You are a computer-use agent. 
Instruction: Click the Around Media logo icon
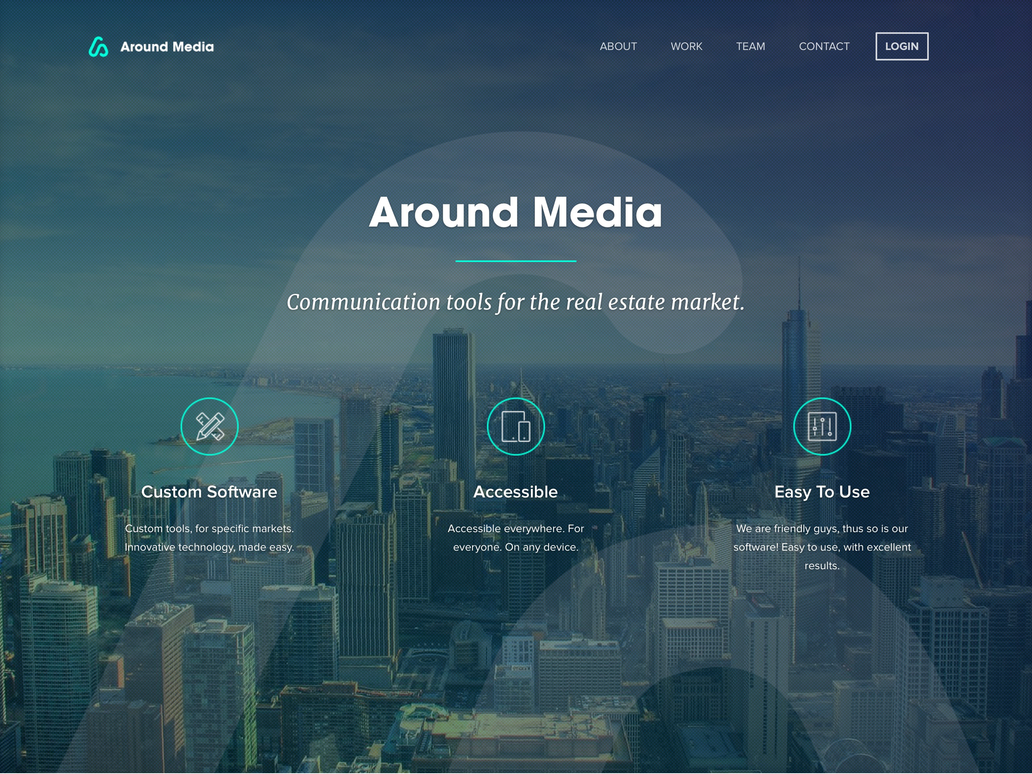(x=98, y=47)
